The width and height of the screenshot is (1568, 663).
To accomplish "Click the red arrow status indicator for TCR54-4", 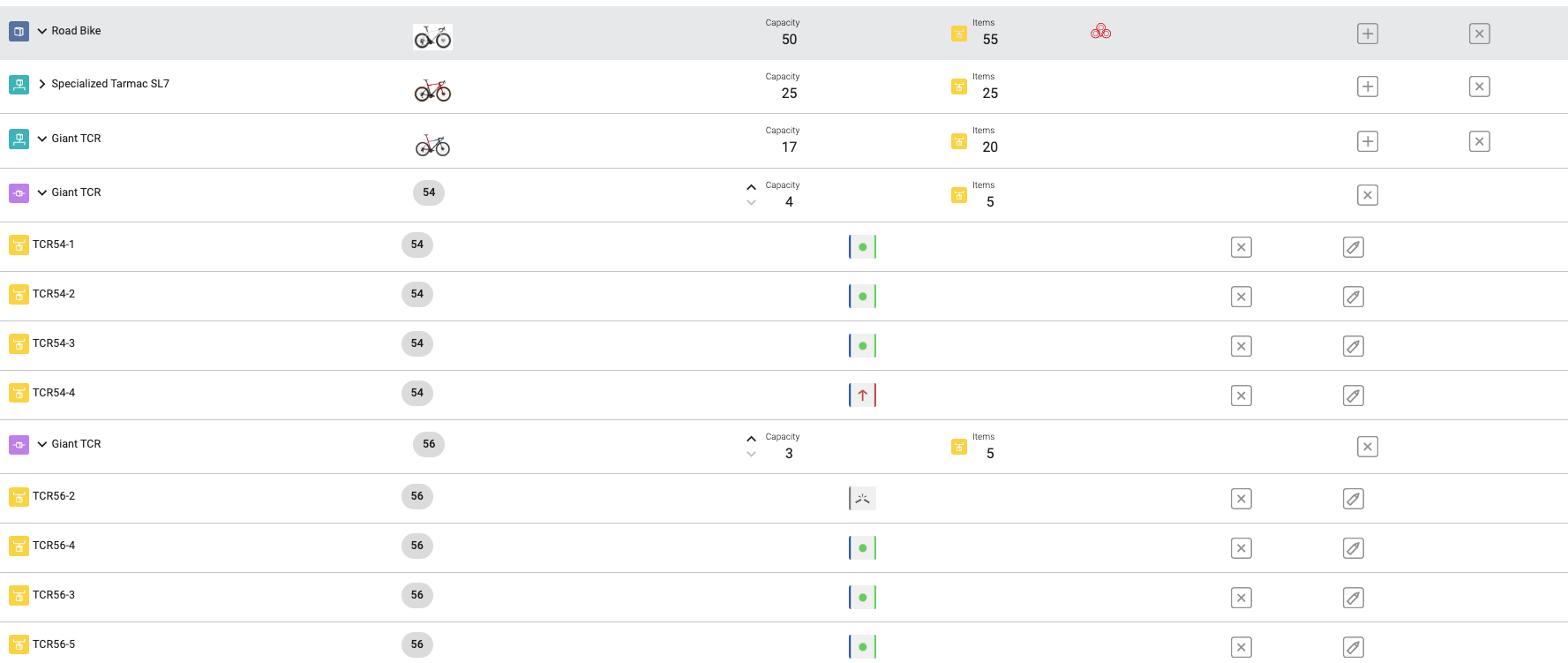I will point(862,396).
